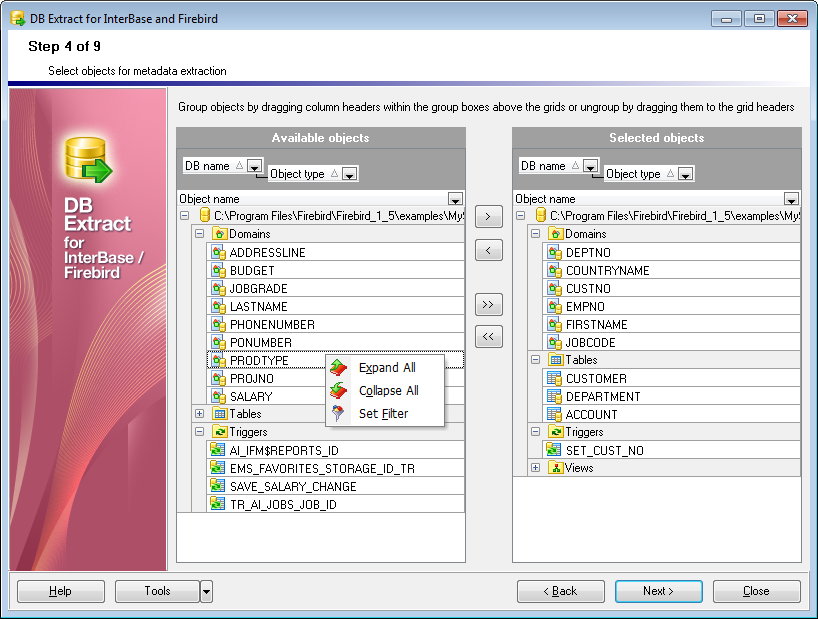Click the Help button
Viewport: 818px width, 619px height.
pos(60,591)
